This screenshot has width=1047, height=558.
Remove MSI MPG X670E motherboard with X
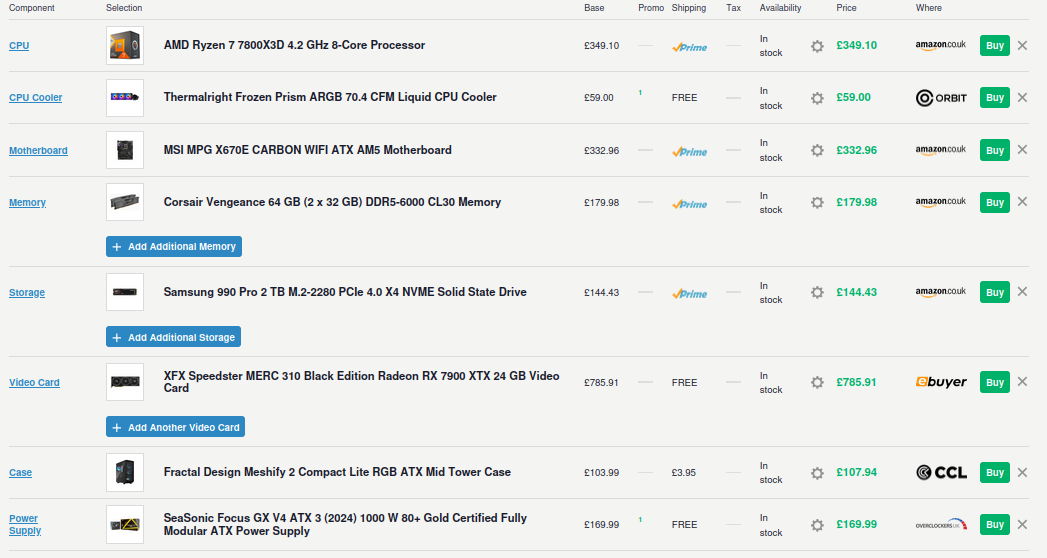(1022, 150)
